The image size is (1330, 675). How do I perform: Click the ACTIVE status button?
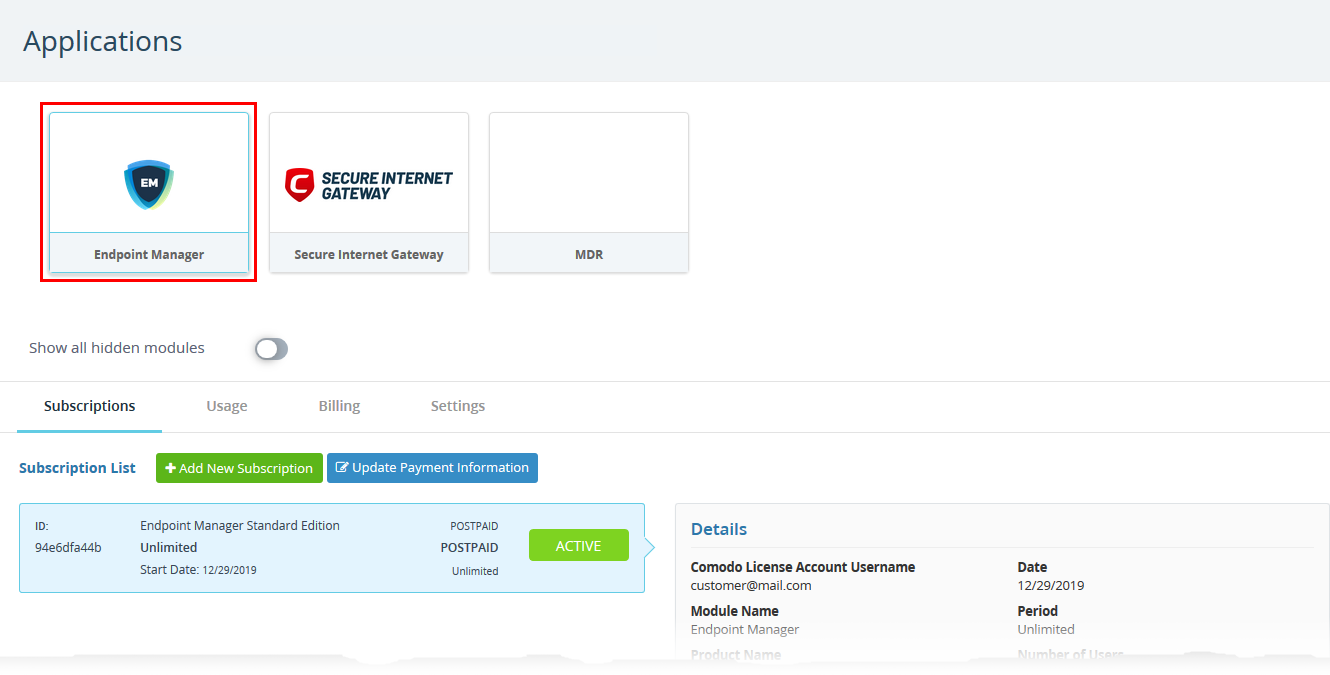click(579, 546)
